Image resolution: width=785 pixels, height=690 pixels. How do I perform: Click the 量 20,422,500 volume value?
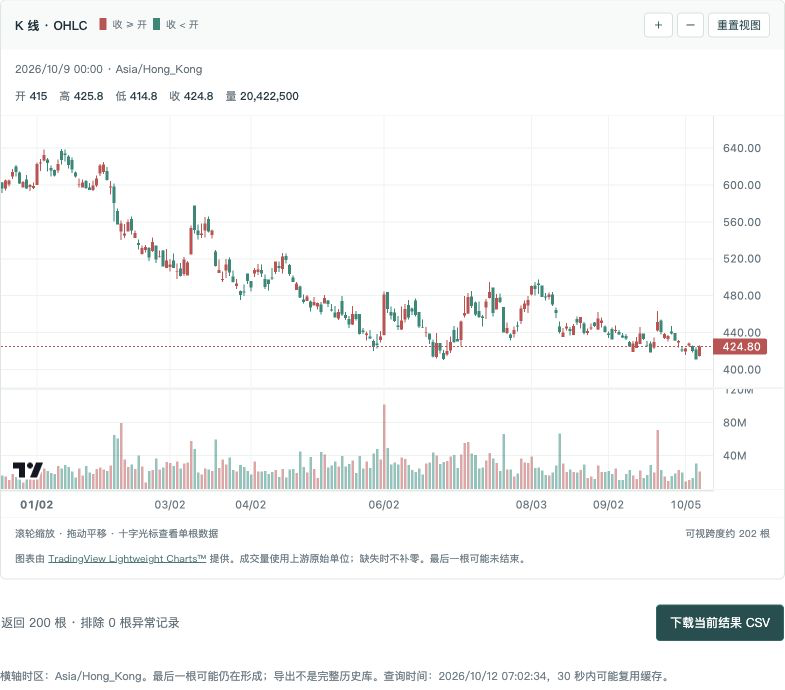(x=262, y=96)
